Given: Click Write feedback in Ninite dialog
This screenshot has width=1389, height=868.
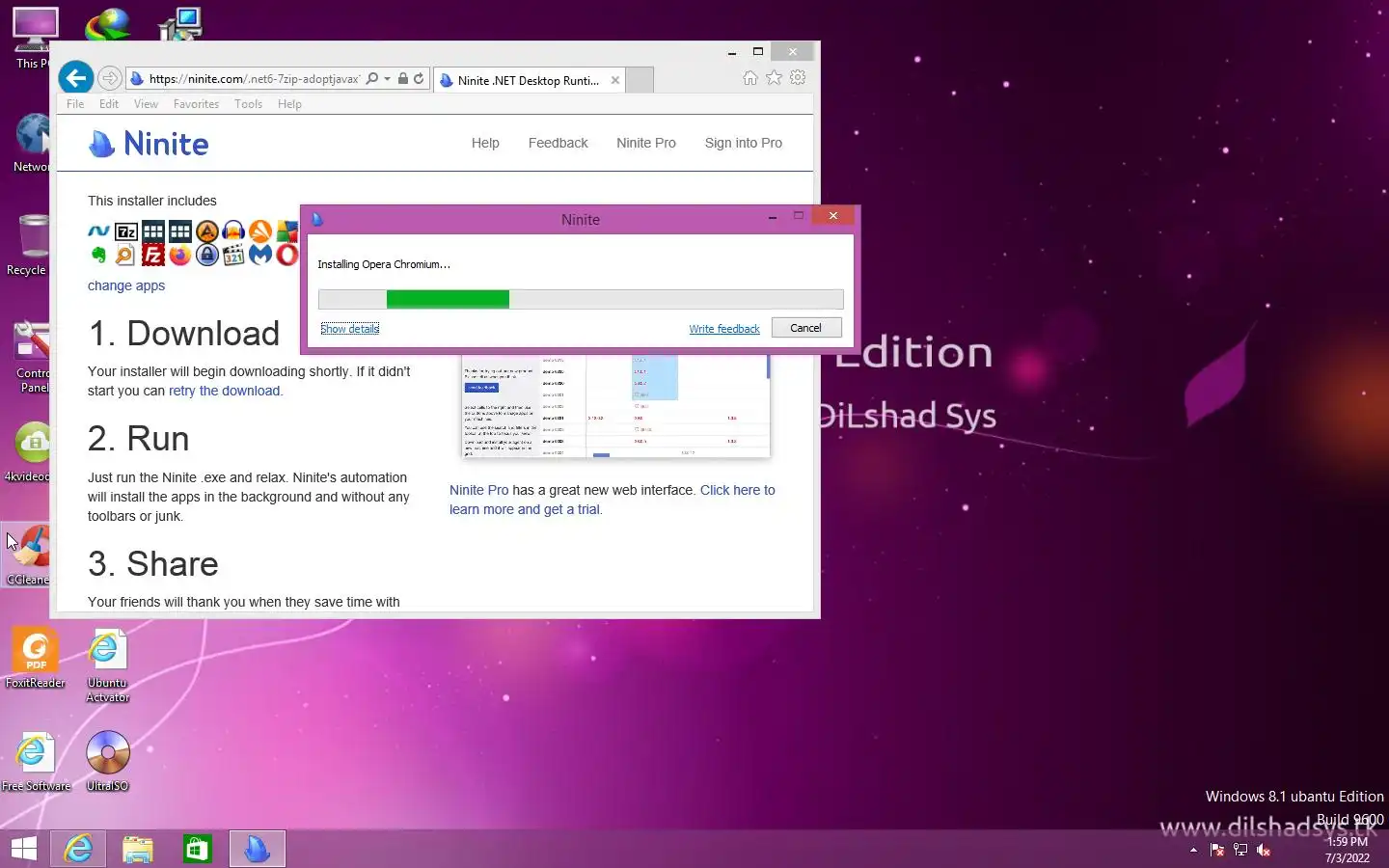Looking at the screenshot, I should pyautogui.click(x=724, y=329).
